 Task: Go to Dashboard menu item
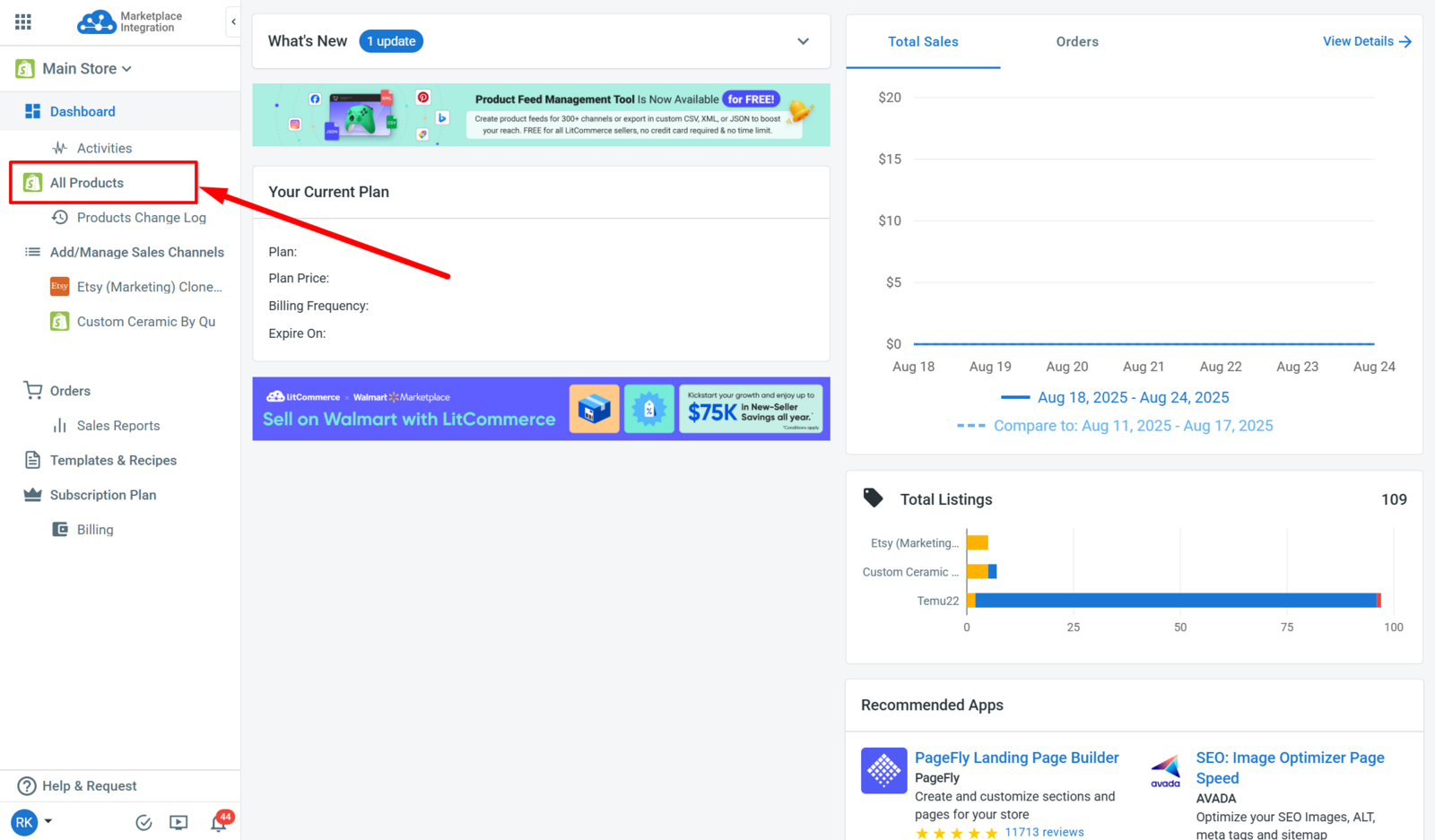tap(83, 111)
